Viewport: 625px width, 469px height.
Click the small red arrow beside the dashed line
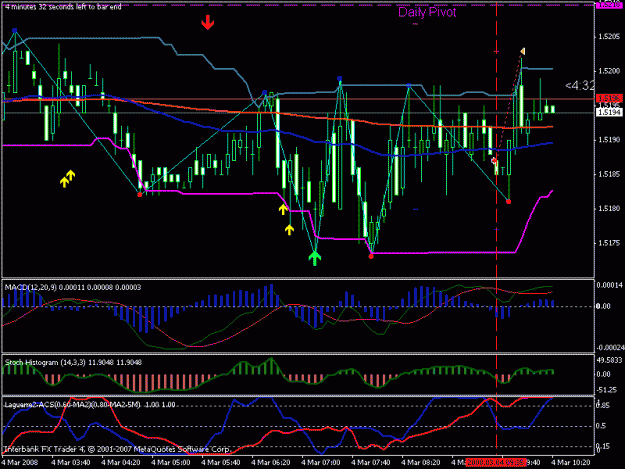(x=494, y=161)
